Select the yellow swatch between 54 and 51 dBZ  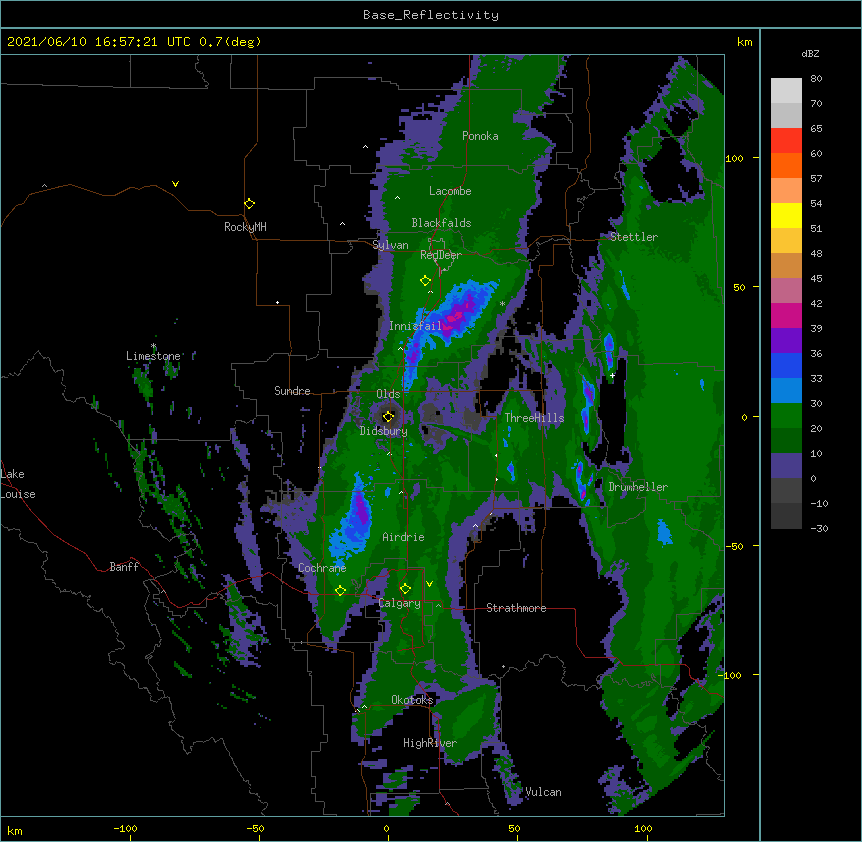786,216
